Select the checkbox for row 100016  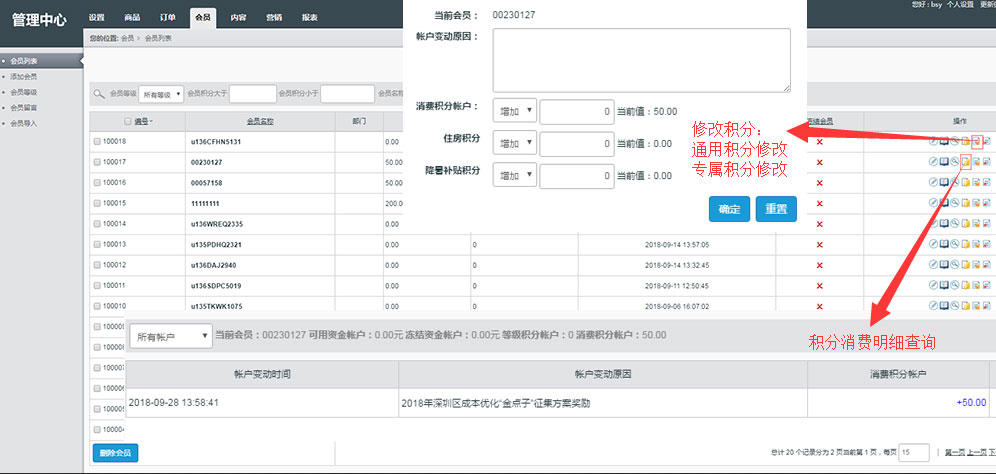[x=97, y=183]
